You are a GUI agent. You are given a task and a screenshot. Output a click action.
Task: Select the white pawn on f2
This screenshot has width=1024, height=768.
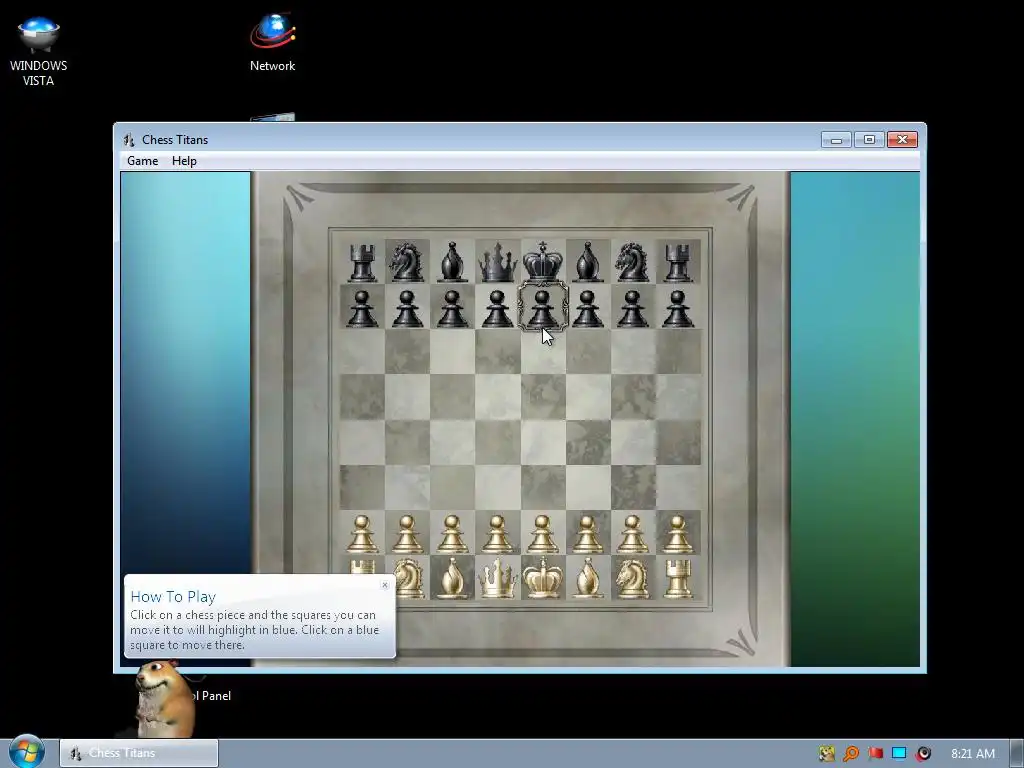click(588, 534)
